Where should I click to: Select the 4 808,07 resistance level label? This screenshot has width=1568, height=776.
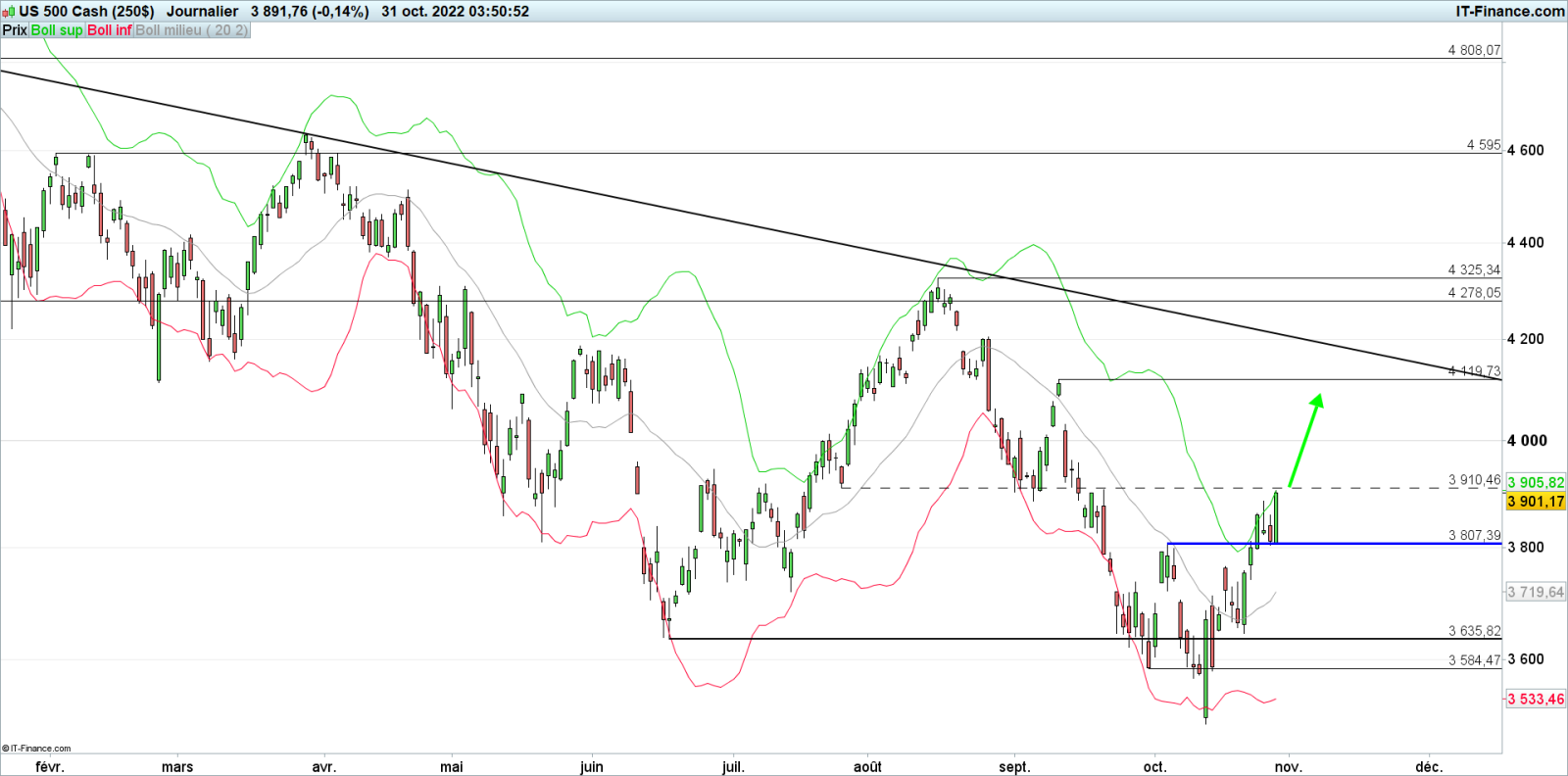pos(1474,50)
